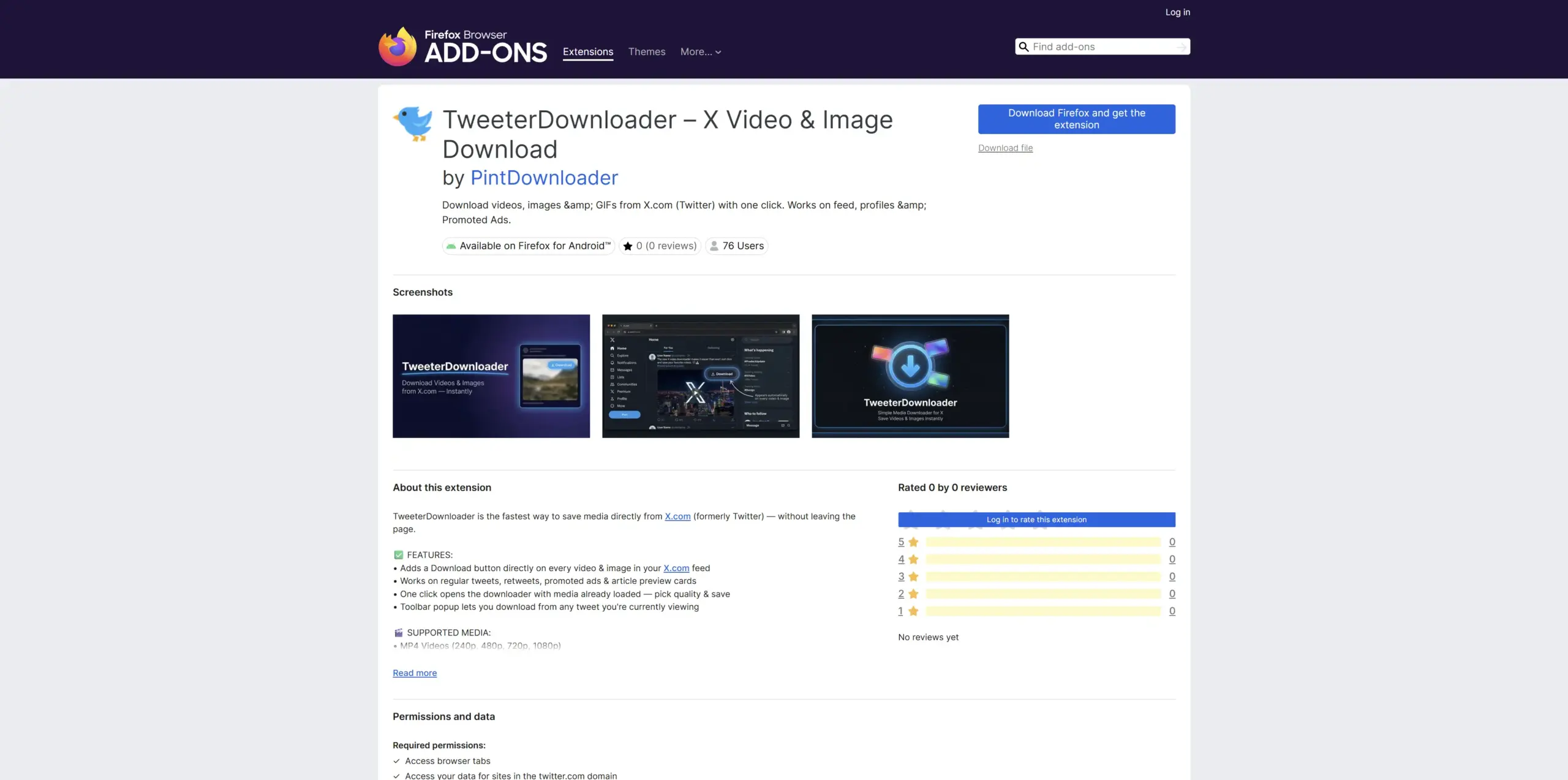Open the first TweeterDownloader banner screenshot
This screenshot has height=780, width=1568.
coord(491,376)
